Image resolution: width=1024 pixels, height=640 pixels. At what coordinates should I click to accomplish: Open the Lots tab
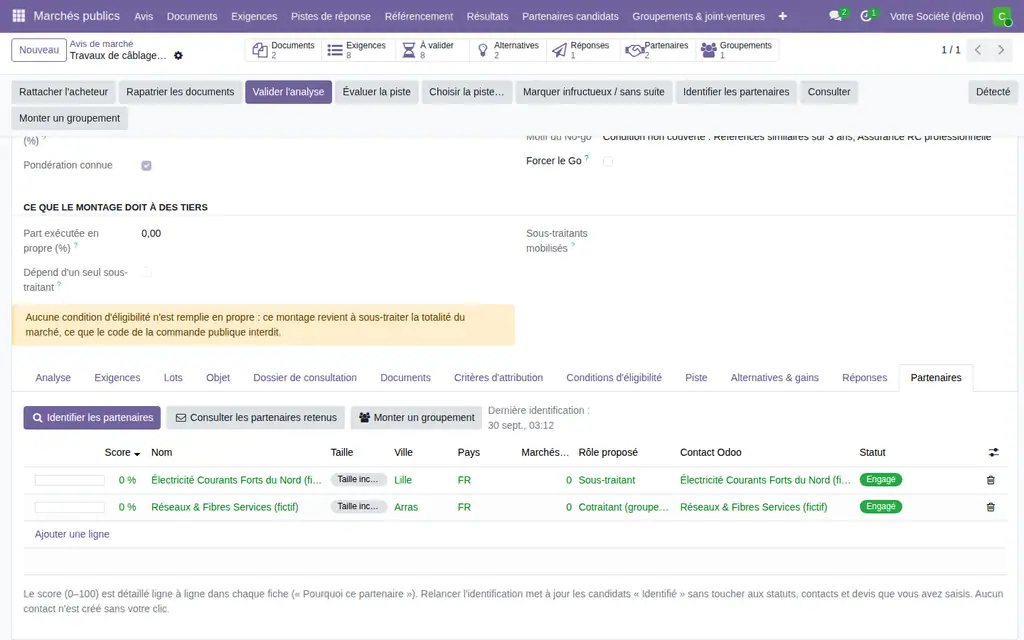(173, 377)
